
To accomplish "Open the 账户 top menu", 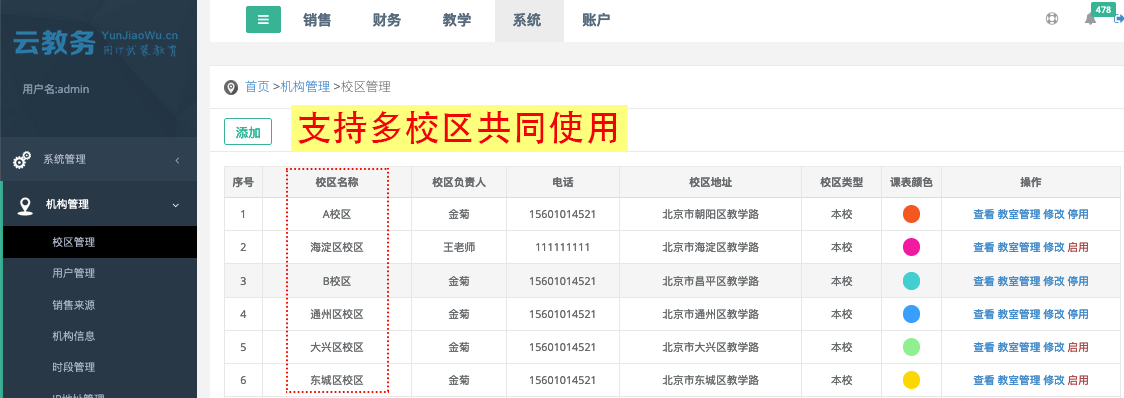I will 596,20.
